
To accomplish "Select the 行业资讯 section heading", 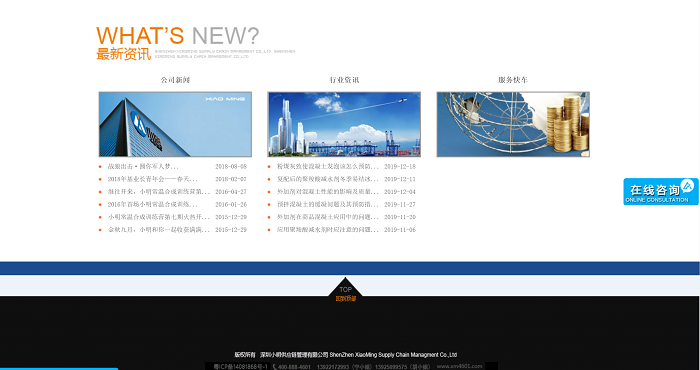I will pos(344,80).
